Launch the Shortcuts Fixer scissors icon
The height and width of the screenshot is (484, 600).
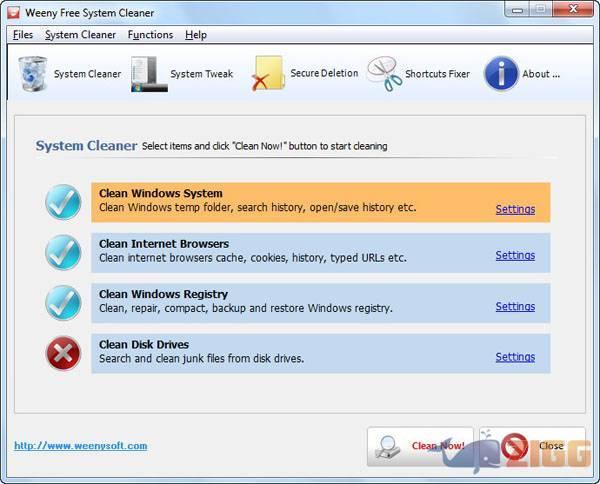pyautogui.click(x=383, y=74)
